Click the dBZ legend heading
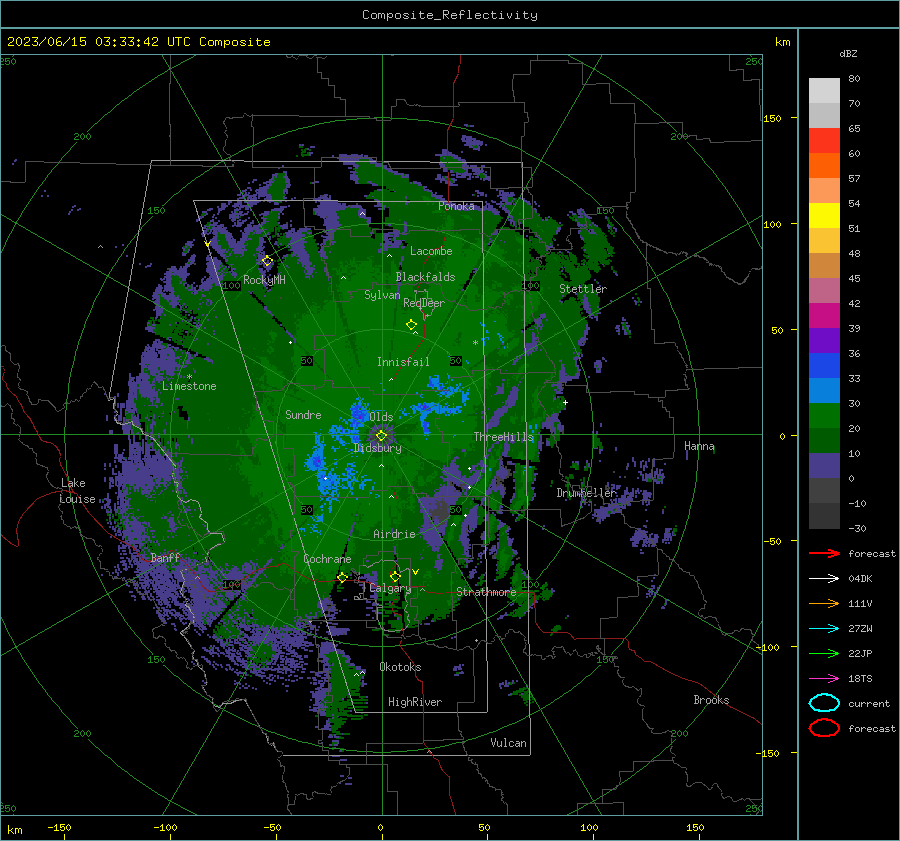900x841 pixels. point(848,53)
